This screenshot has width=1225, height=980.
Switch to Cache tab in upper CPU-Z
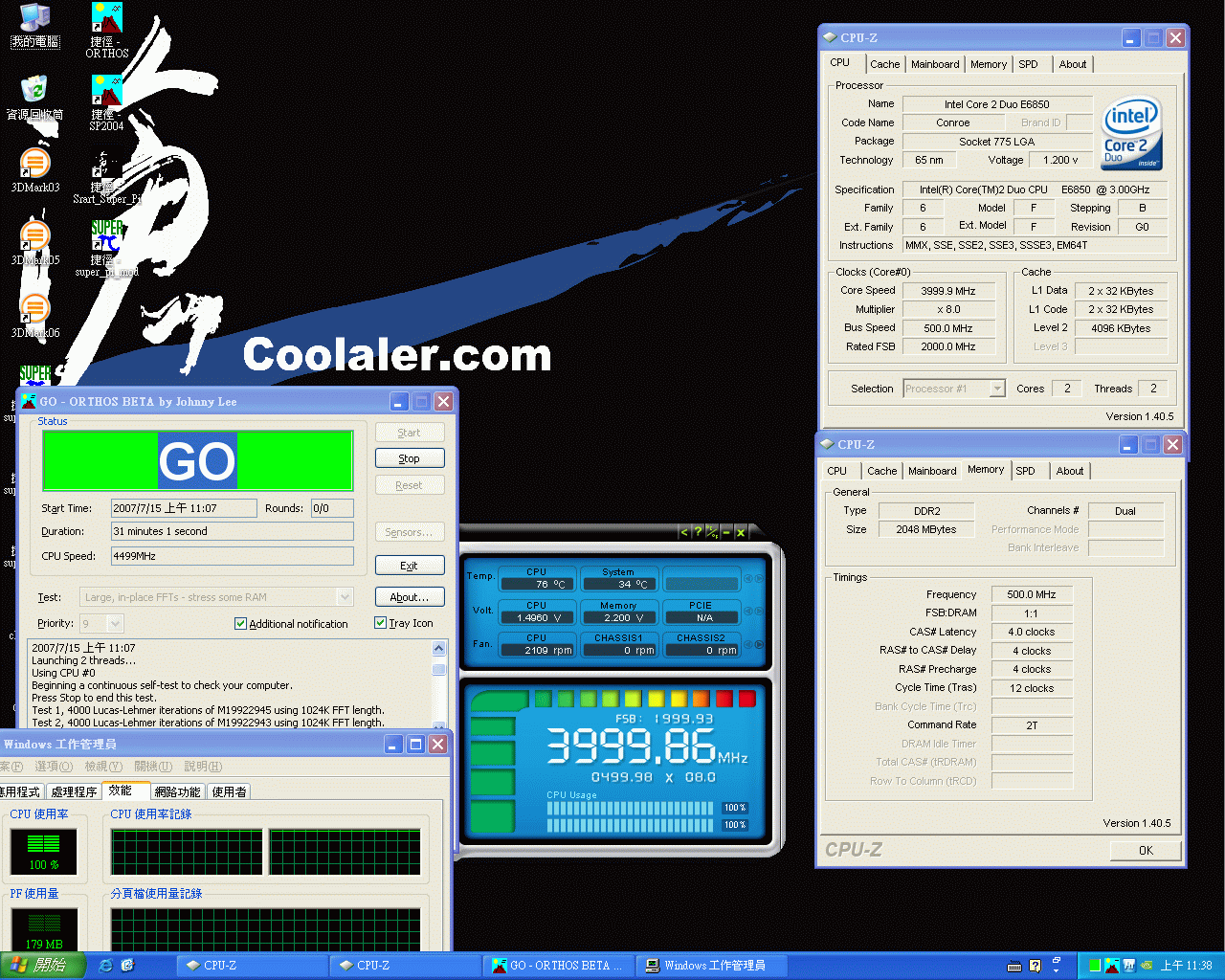click(x=884, y=64)
